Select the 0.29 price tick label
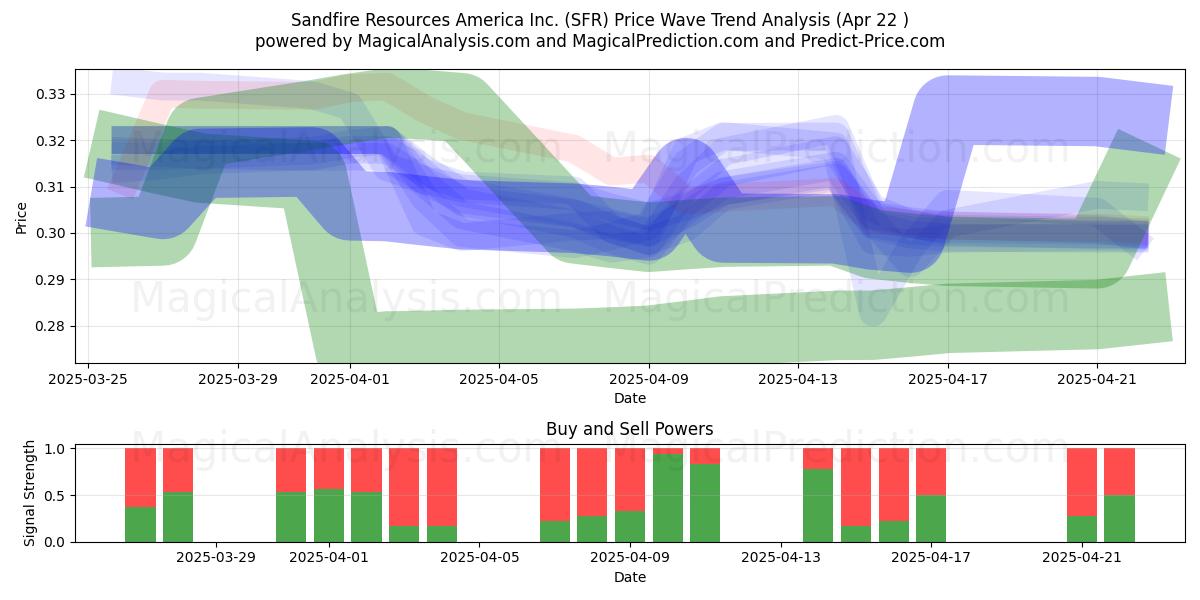The height and width of the screenshot is (600, 1200). (50, 280)
